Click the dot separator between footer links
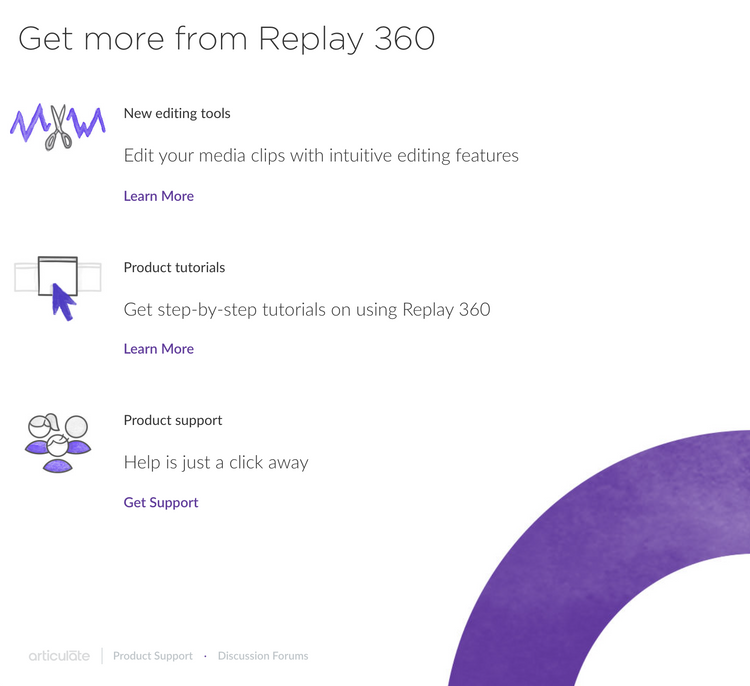The height and width of the screenshot is (686, 750). point(205,656)
